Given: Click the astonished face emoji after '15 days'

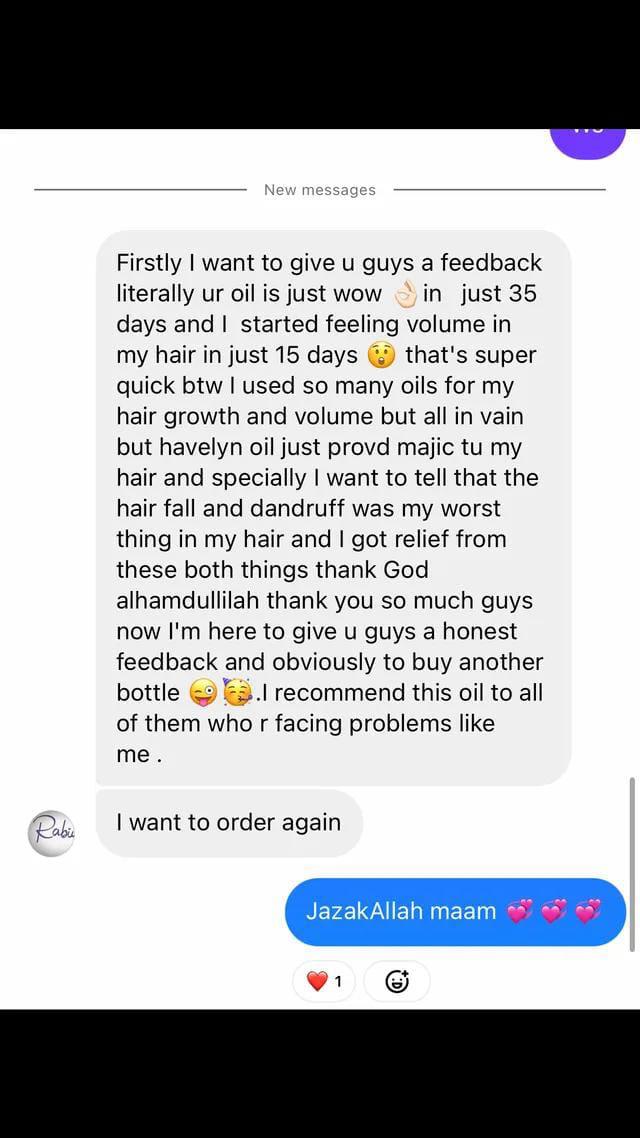Looking at the screenshot, I should pyautogui.click(x=381, y=356).
